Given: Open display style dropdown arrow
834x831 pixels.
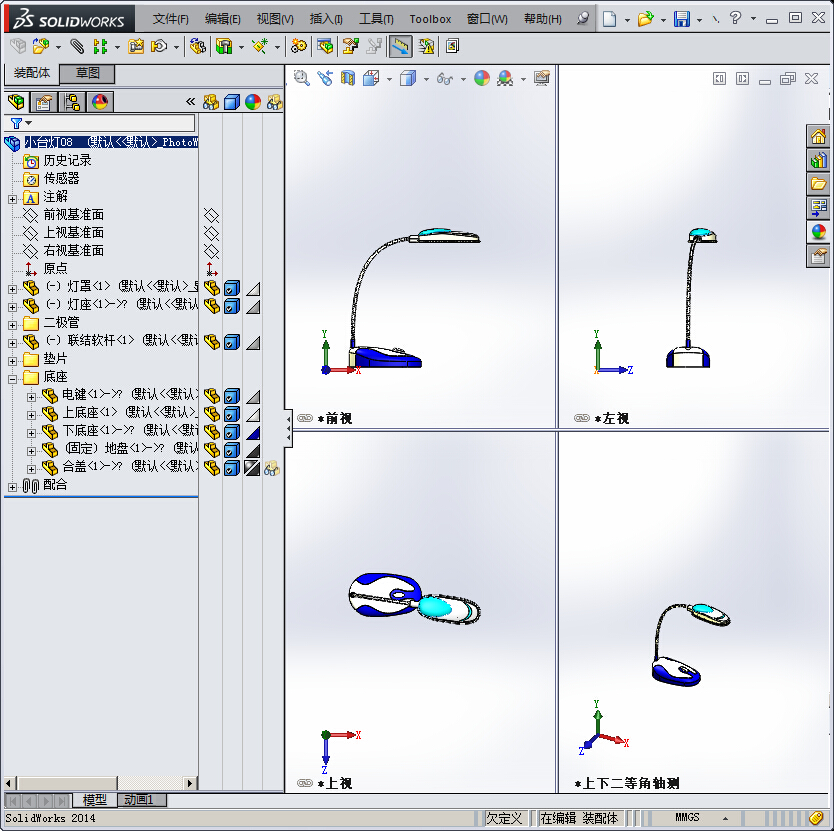Looking at the screenshot, I should pos(426,79).
